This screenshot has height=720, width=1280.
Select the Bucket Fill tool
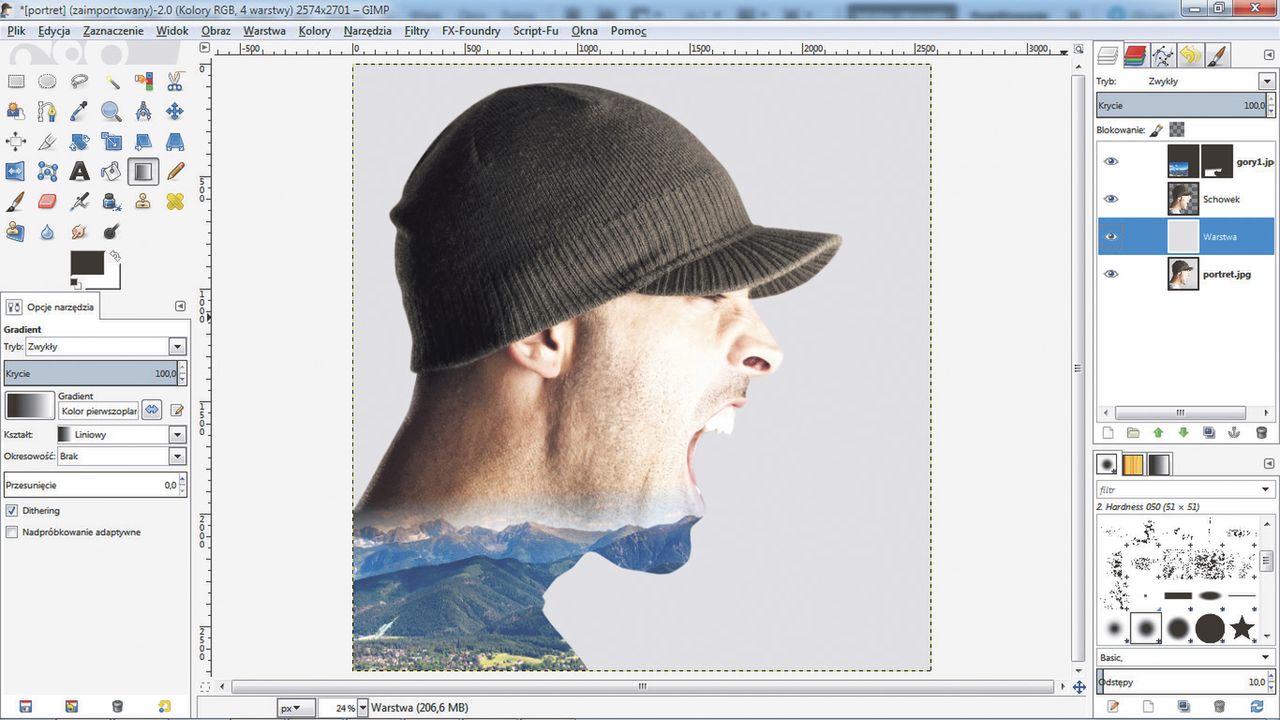click(111, 171)
